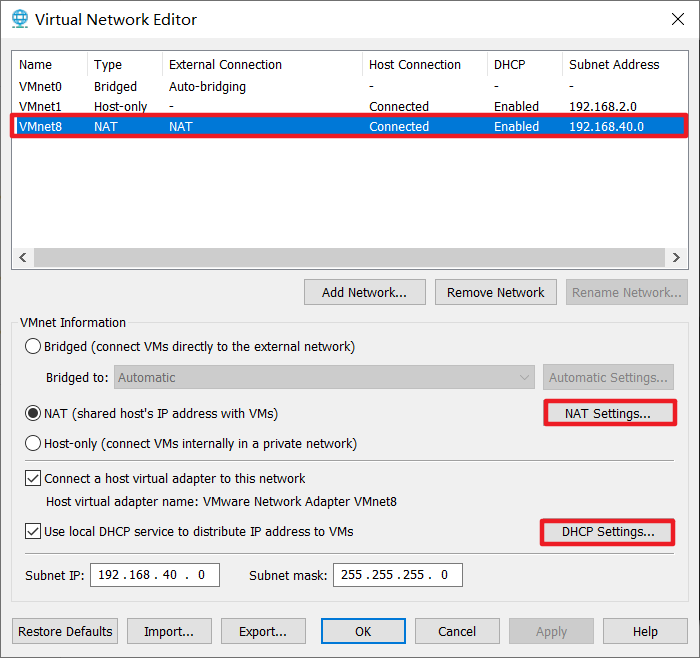Image resolution: width=700 pixels, height=658 pixels.
Task: Toggle Connect a host virtual adapter checkbox
Action: click(33, 479)
